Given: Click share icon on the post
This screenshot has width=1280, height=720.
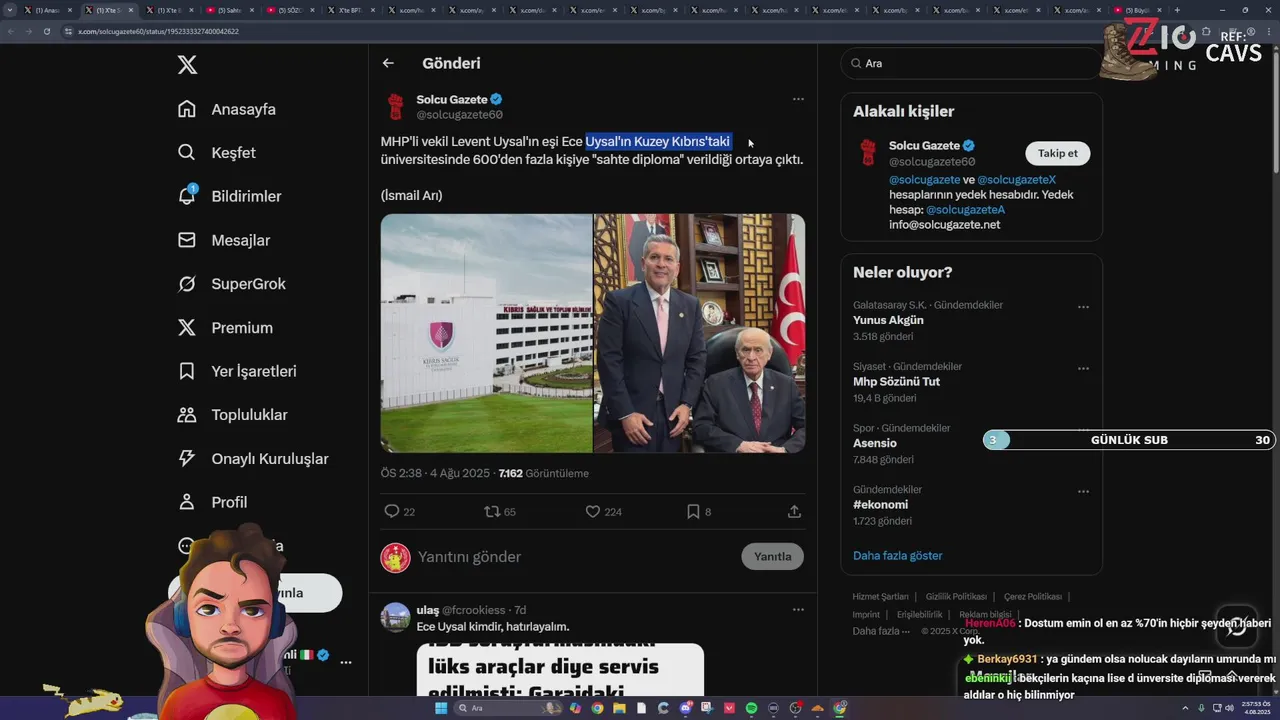Looking at the screenshot, I should [x=794, y=511].
